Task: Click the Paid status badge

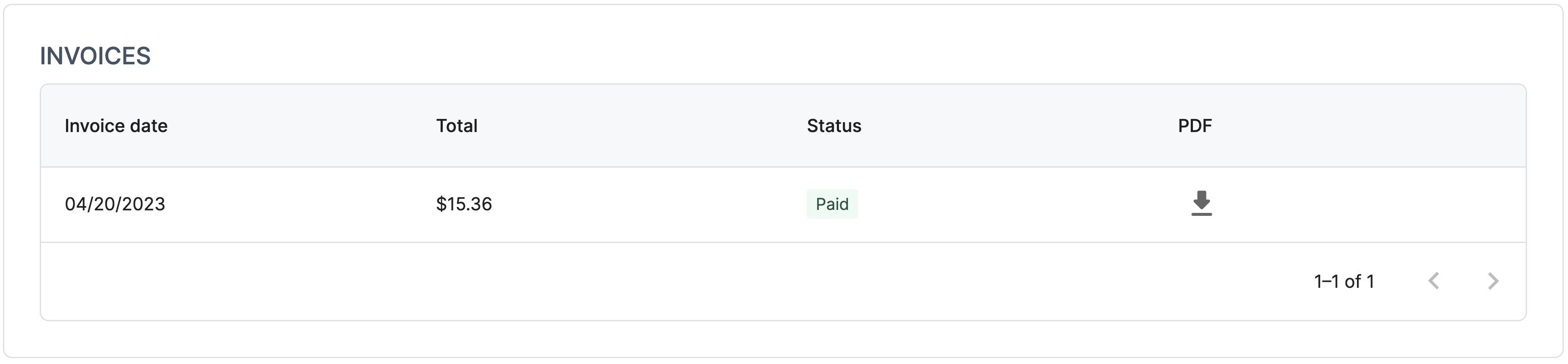Action: click(831, 204)
